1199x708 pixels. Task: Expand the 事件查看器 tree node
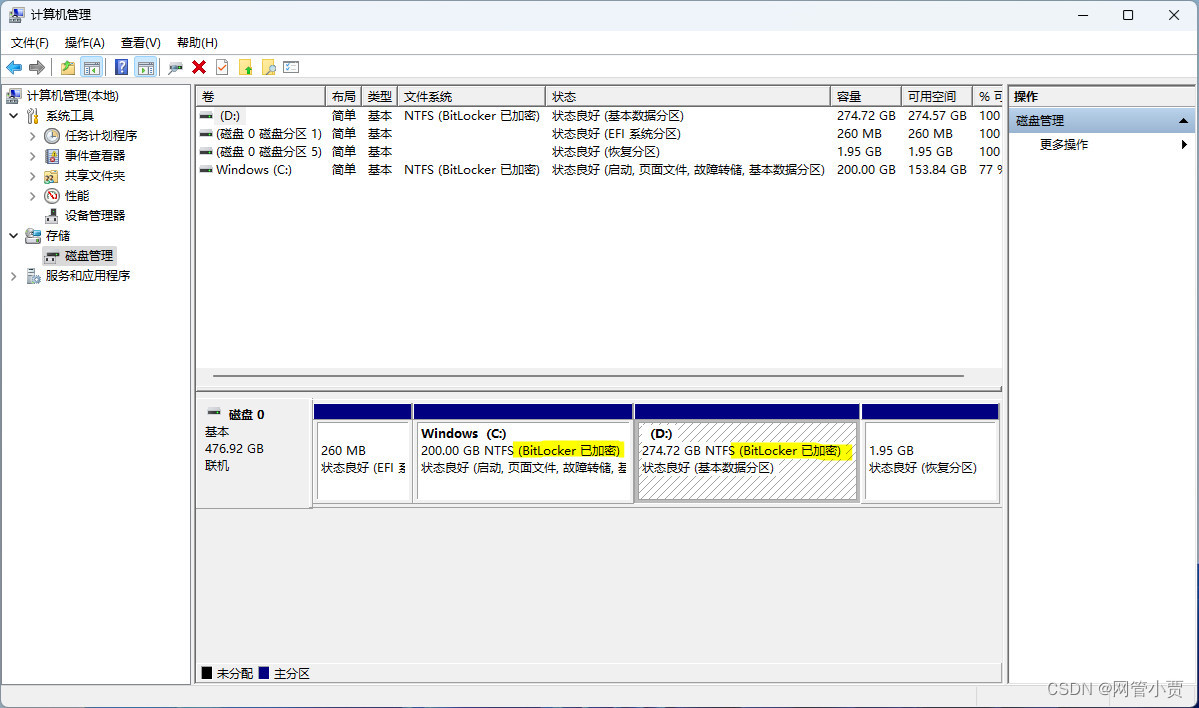coord(32,156)
